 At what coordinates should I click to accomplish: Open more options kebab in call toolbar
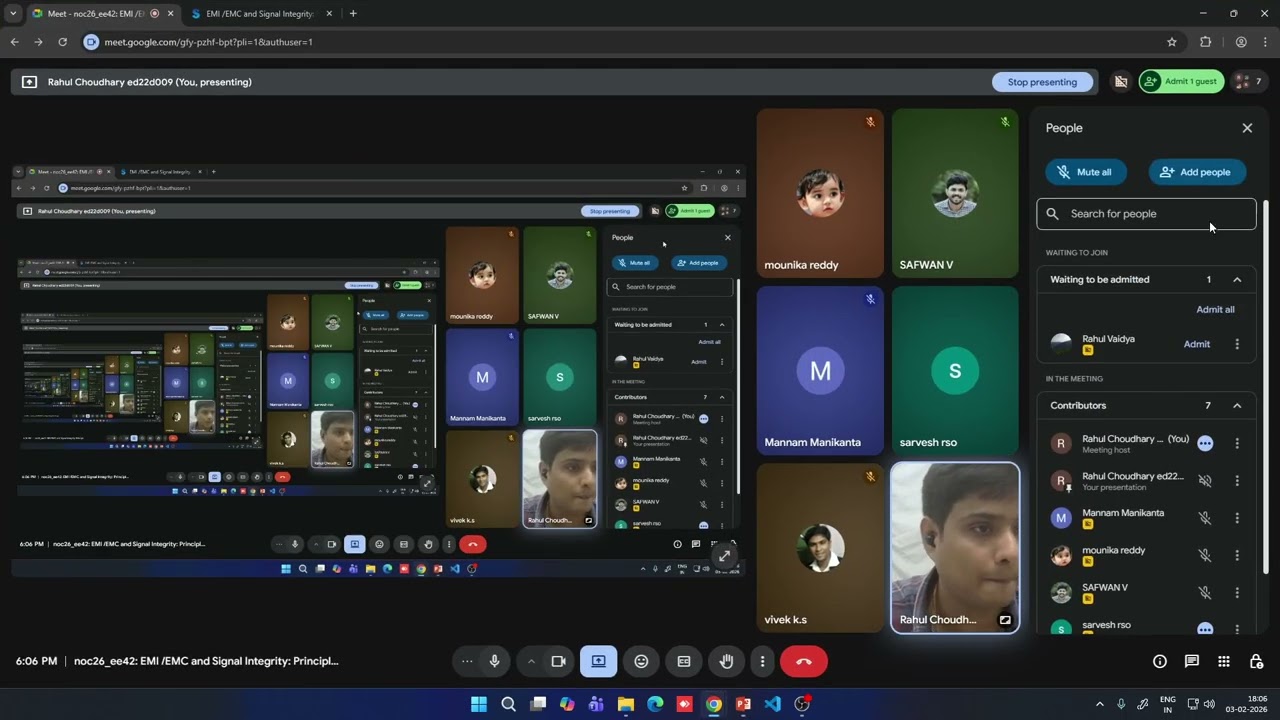(x=762, y=661)
